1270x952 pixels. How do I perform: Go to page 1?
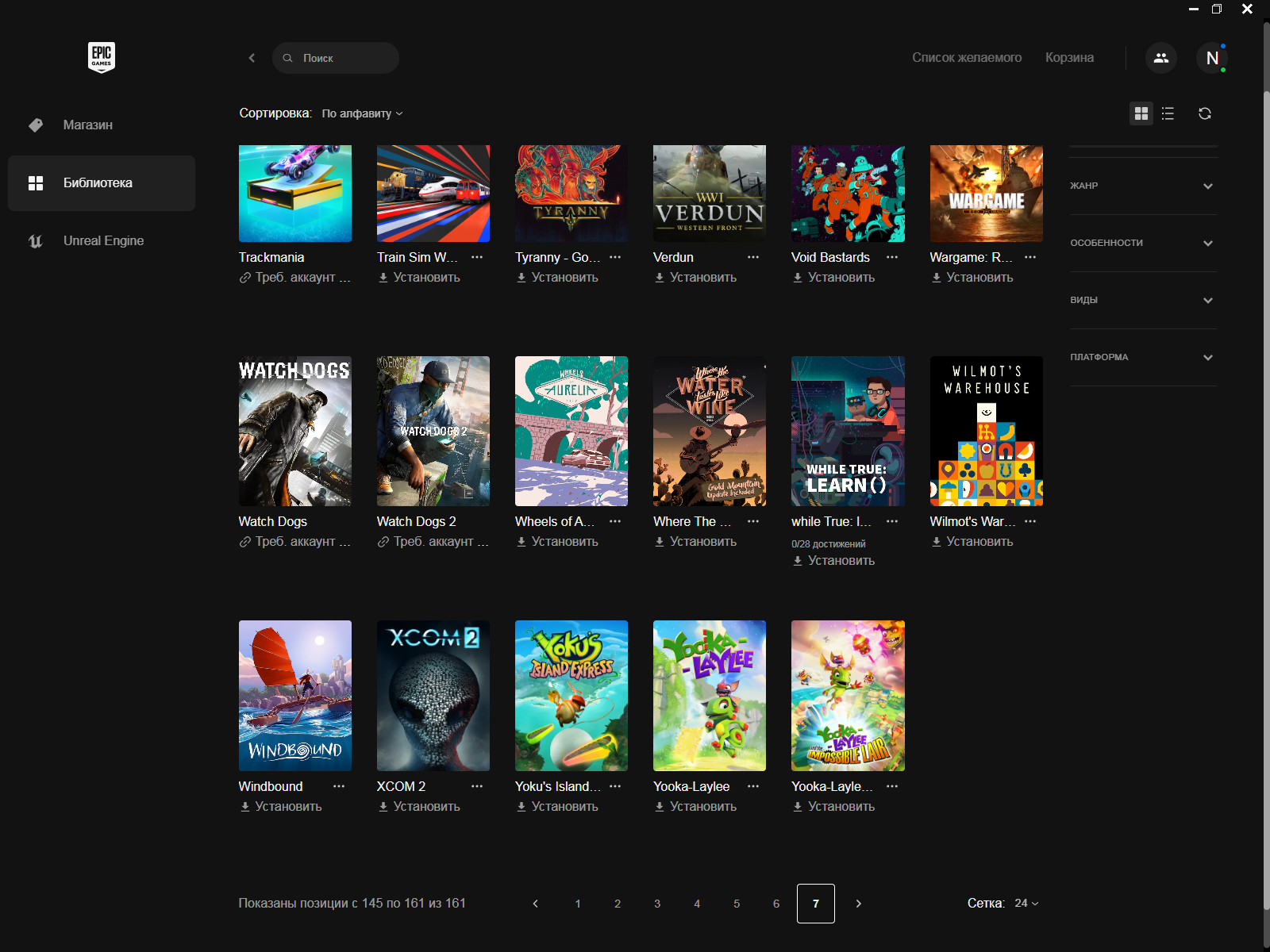click(578, 904)
